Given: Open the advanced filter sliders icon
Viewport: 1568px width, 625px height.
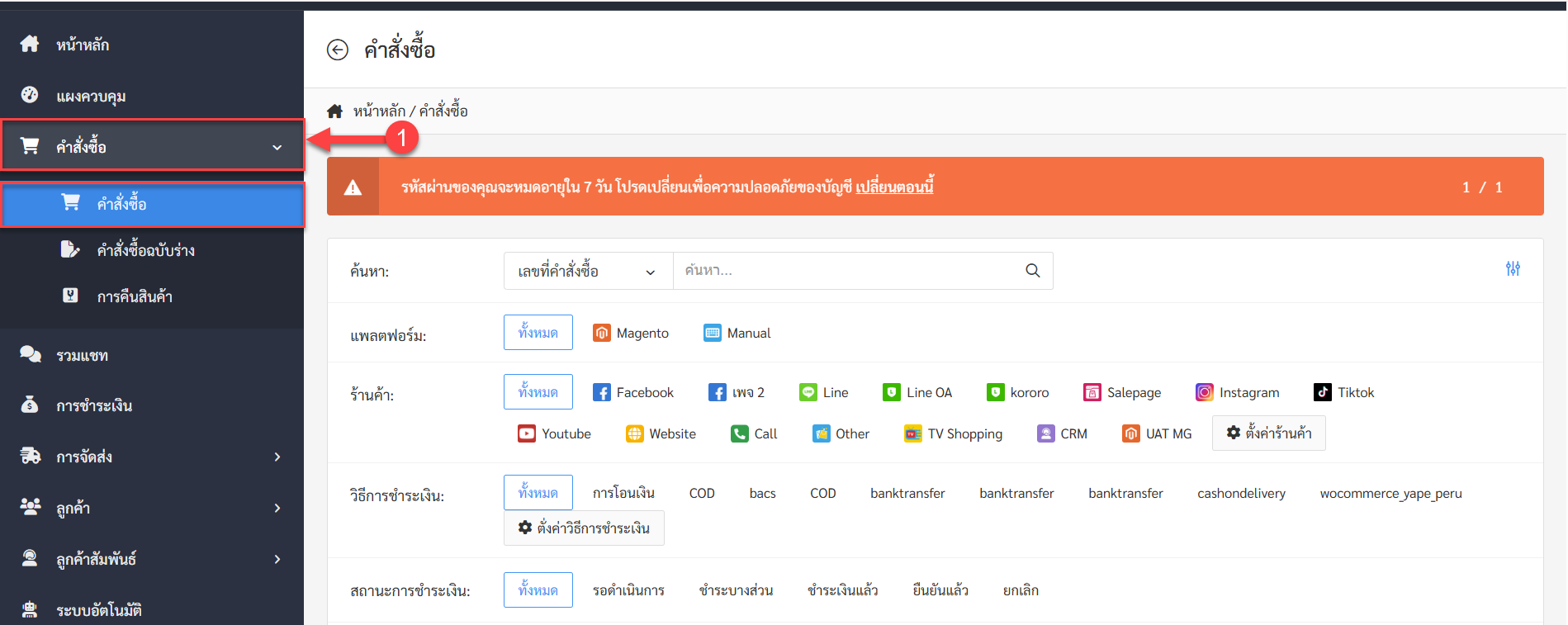Looking at the screenshot, I should pyautogui.click(x=1512, y=269).
